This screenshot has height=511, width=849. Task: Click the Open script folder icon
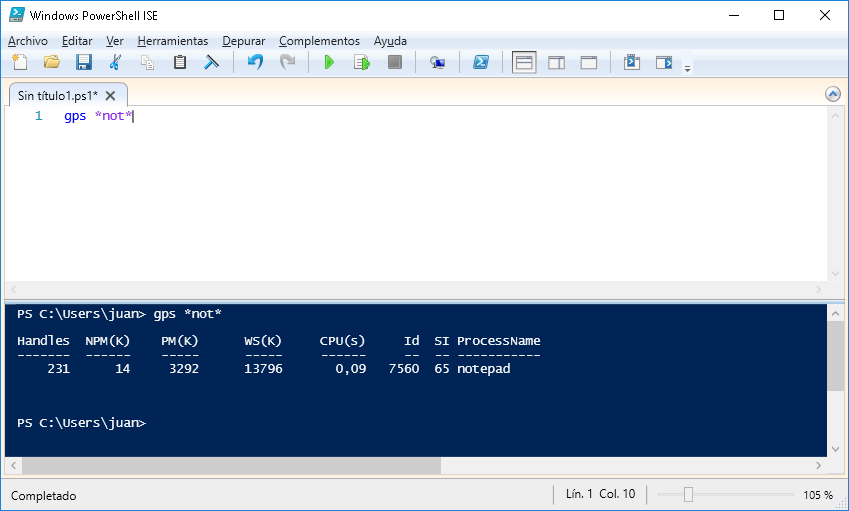[x=51, y=62]
